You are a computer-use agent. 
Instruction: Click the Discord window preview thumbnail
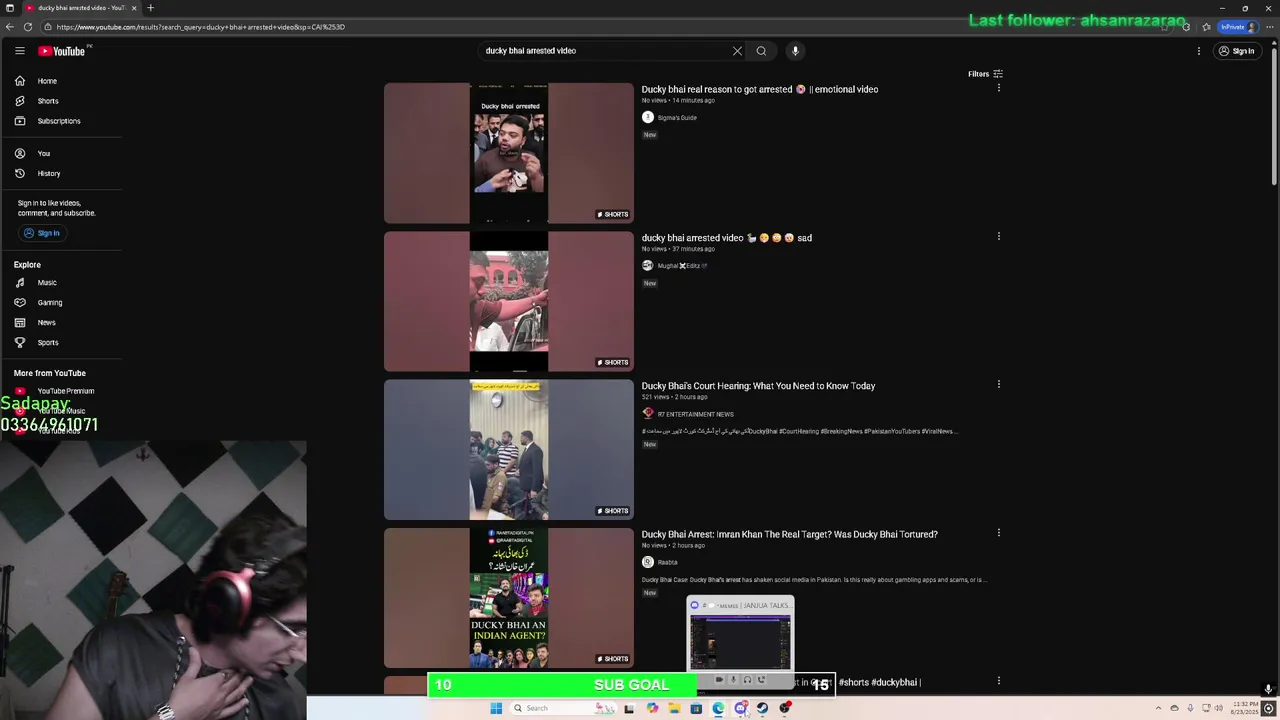pos(740,641)
